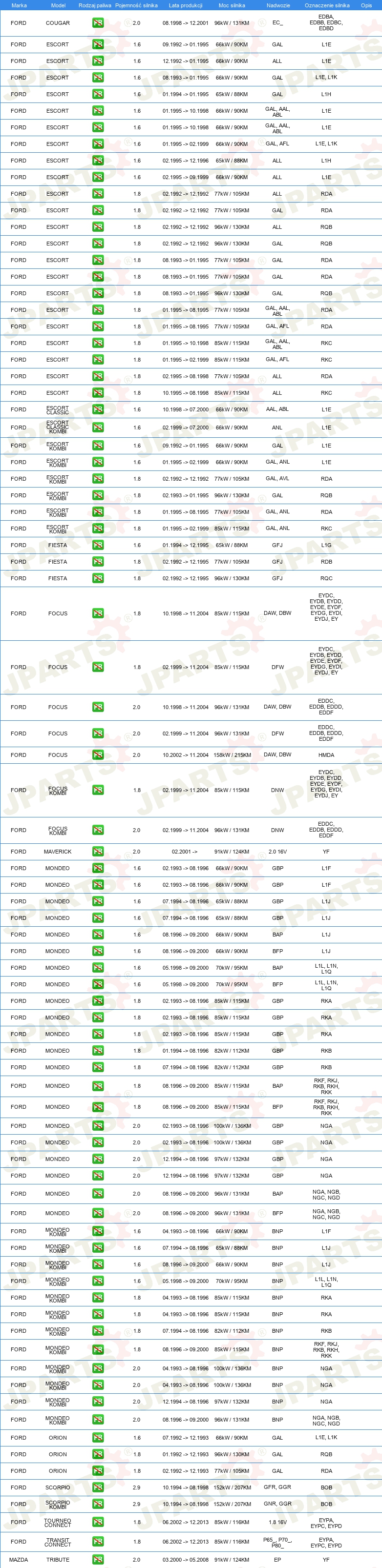Click the Rodzaj paliwa column header

pyautogui.click(x=95, y=5)
